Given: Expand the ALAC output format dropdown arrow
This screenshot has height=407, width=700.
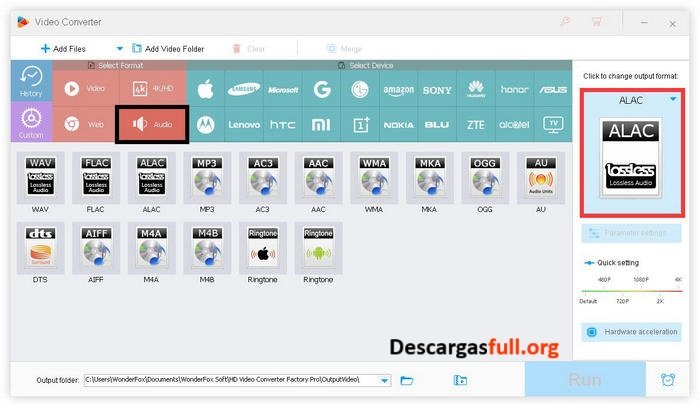Looking at the screenshot, I should pyautogui.click(x=673, y=99).
